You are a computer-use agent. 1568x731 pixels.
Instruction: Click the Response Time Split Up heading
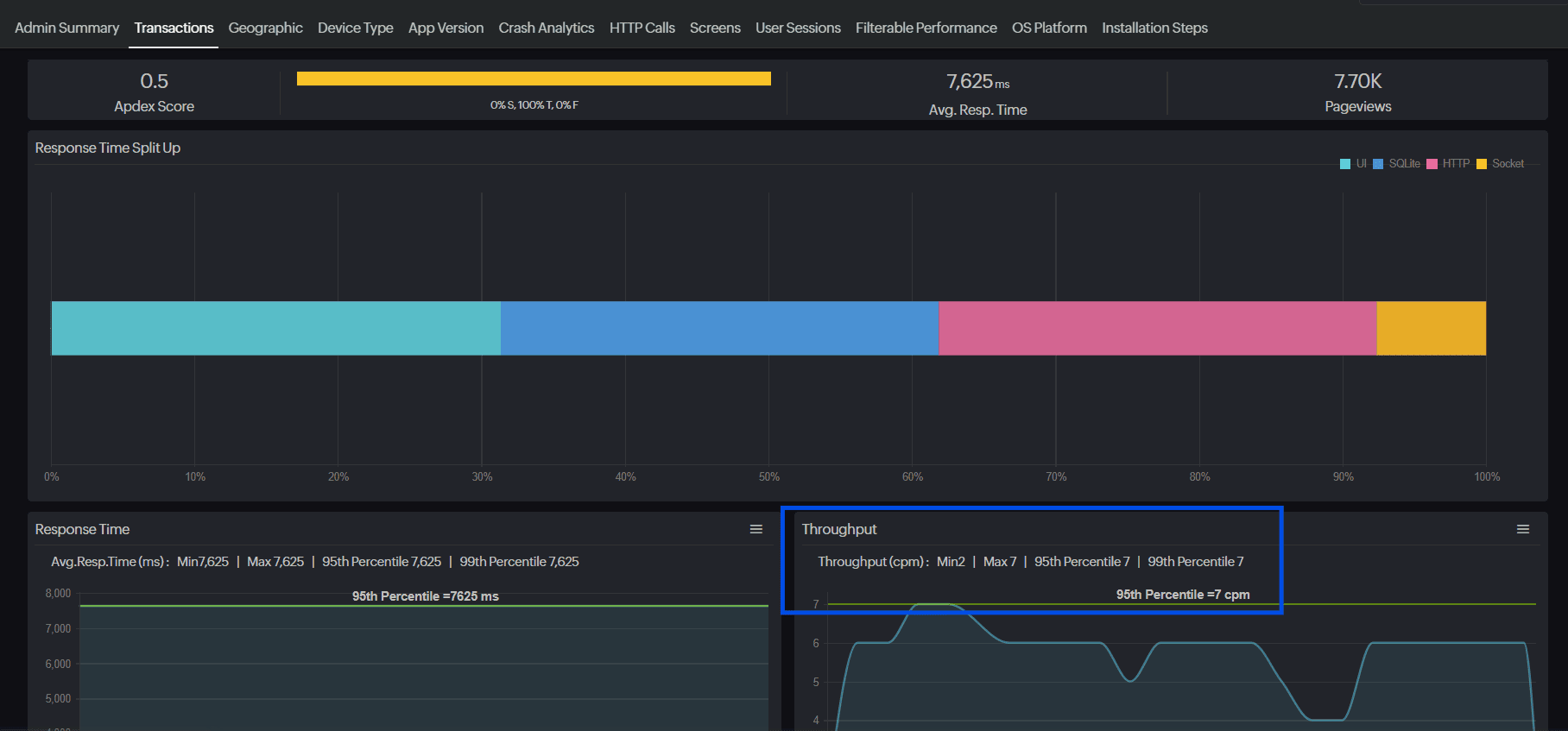coord(107,148)
